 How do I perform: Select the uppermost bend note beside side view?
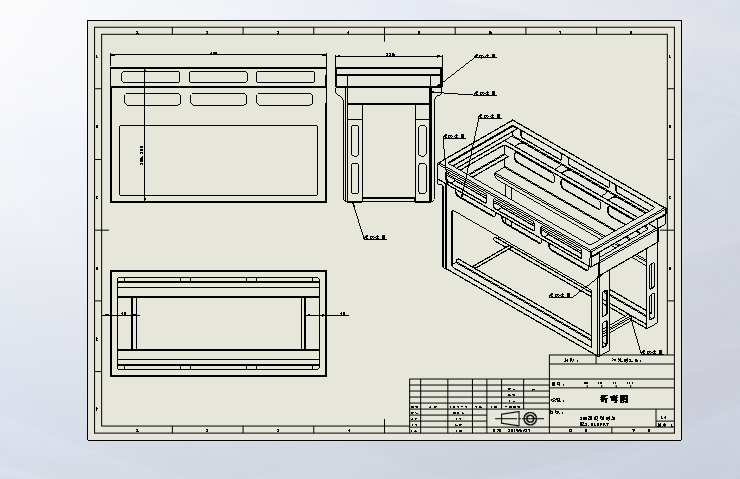[x=485, y=56]
